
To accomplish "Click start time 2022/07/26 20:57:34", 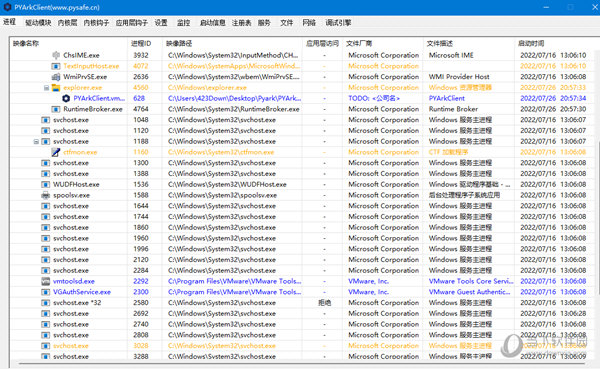I will (553, 98).
